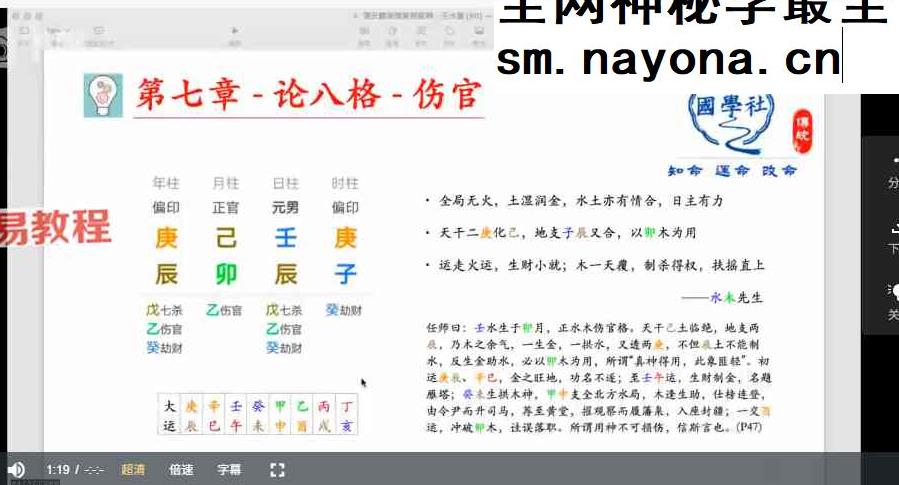The height and width of the screenshot is (485, 899).
Task: Select the 乙酉 luck cycle cell
Action: coord(302,415)
